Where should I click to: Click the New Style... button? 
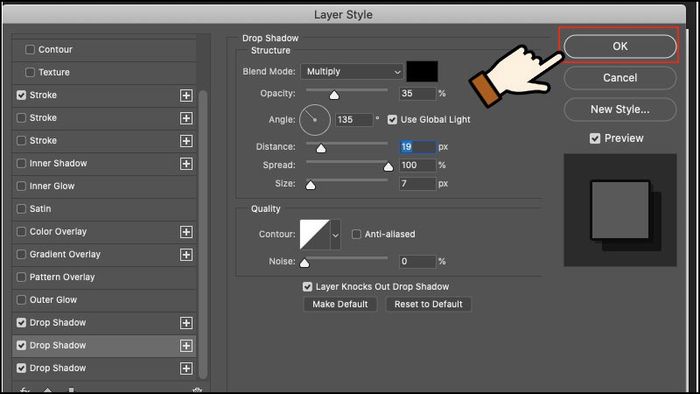[620, 109]
